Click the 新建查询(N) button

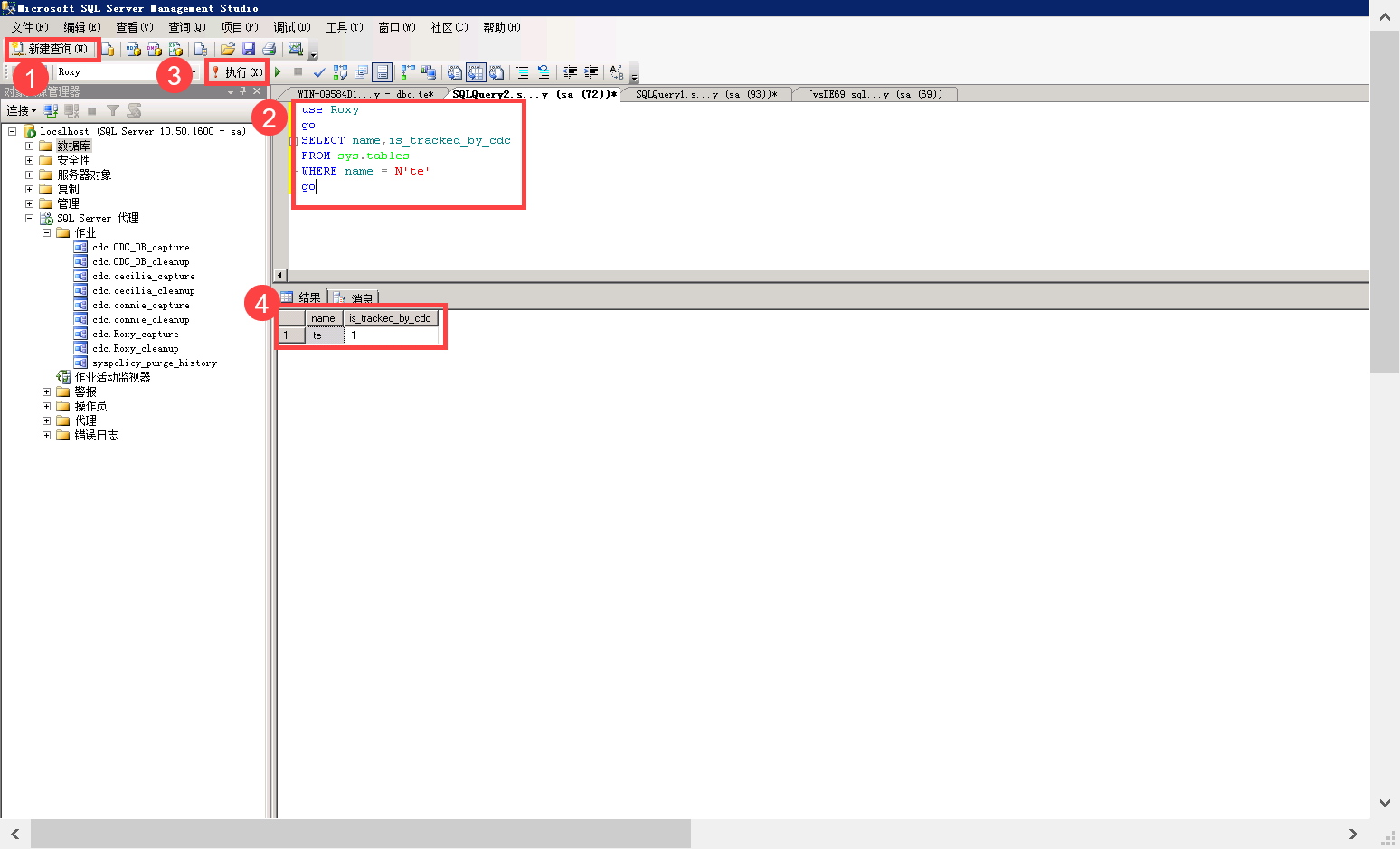[x=51, y=49]
